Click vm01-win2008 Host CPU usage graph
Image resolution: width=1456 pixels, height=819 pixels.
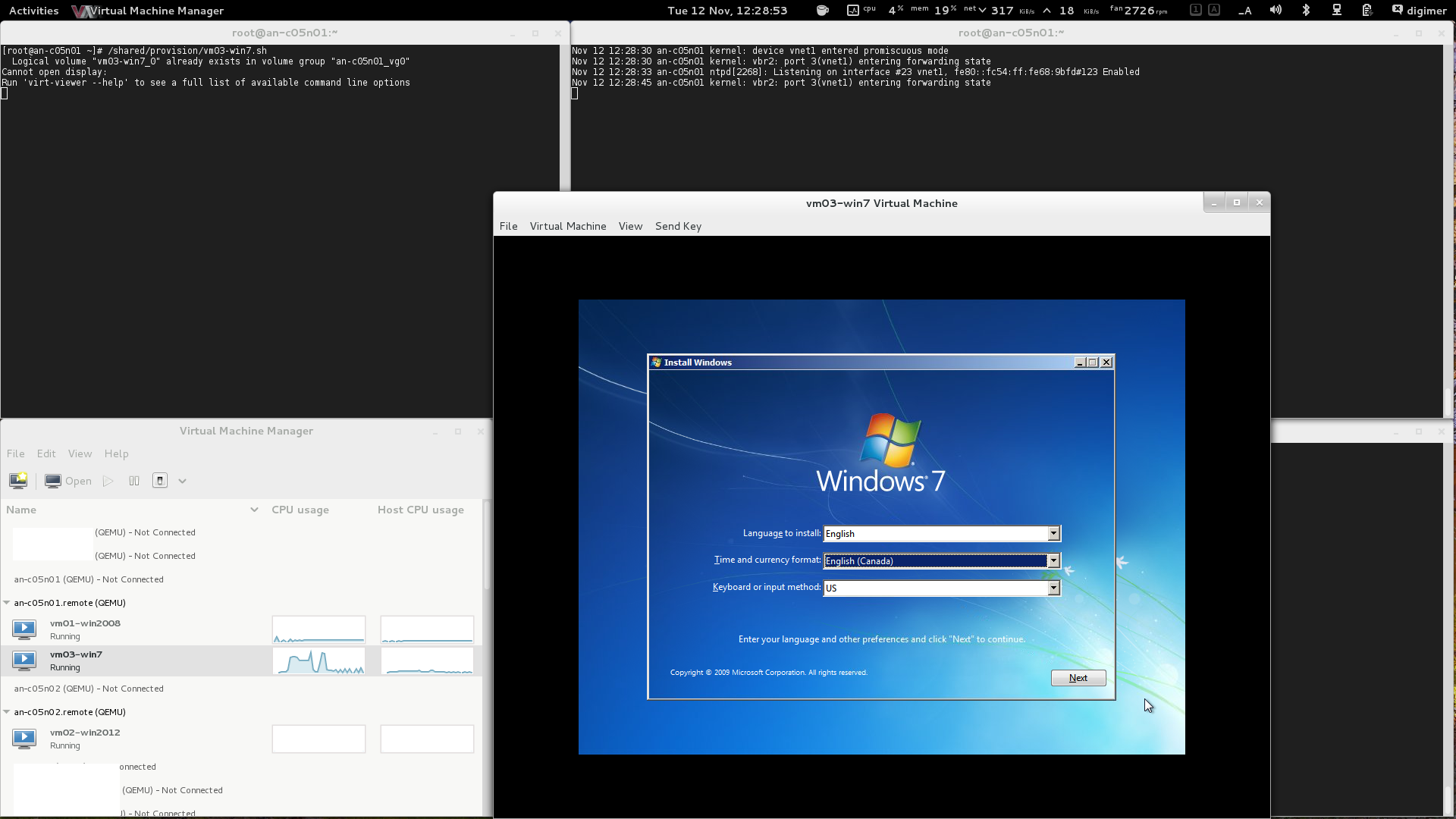(x=427, y=629)
